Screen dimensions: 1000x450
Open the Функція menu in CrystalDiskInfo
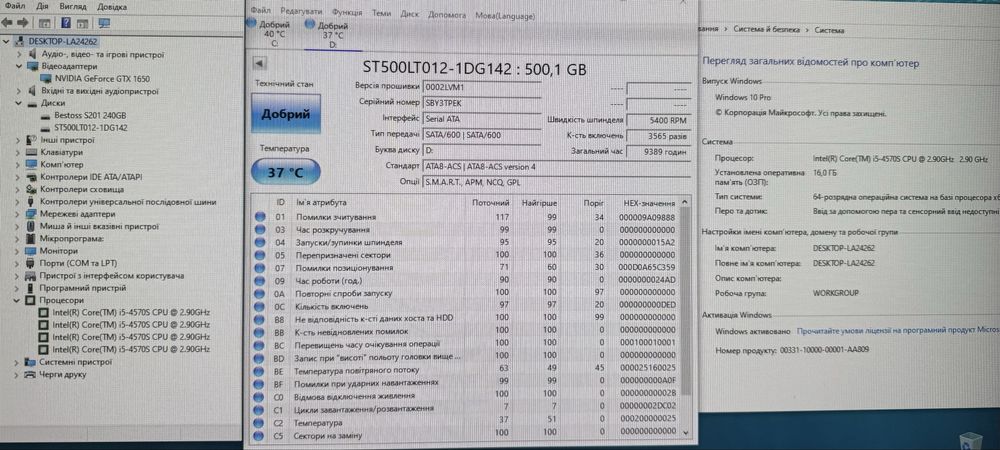point(347,12)
